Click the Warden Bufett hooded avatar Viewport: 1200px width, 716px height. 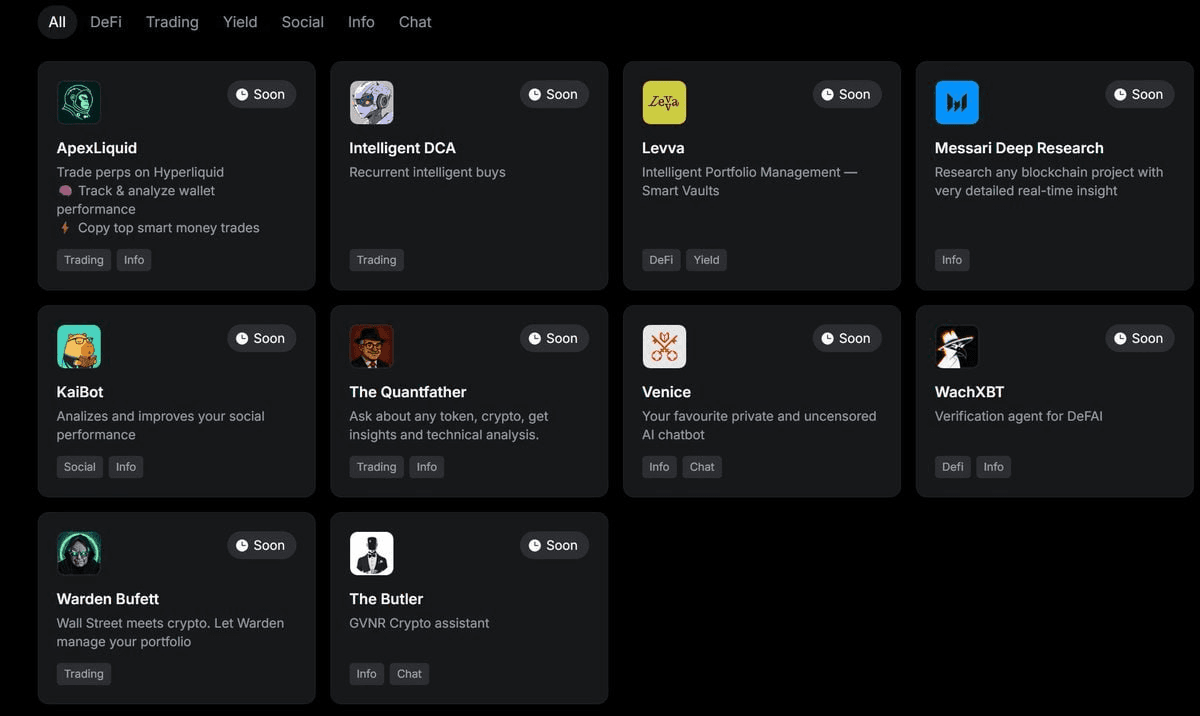(x=79, y=553)
